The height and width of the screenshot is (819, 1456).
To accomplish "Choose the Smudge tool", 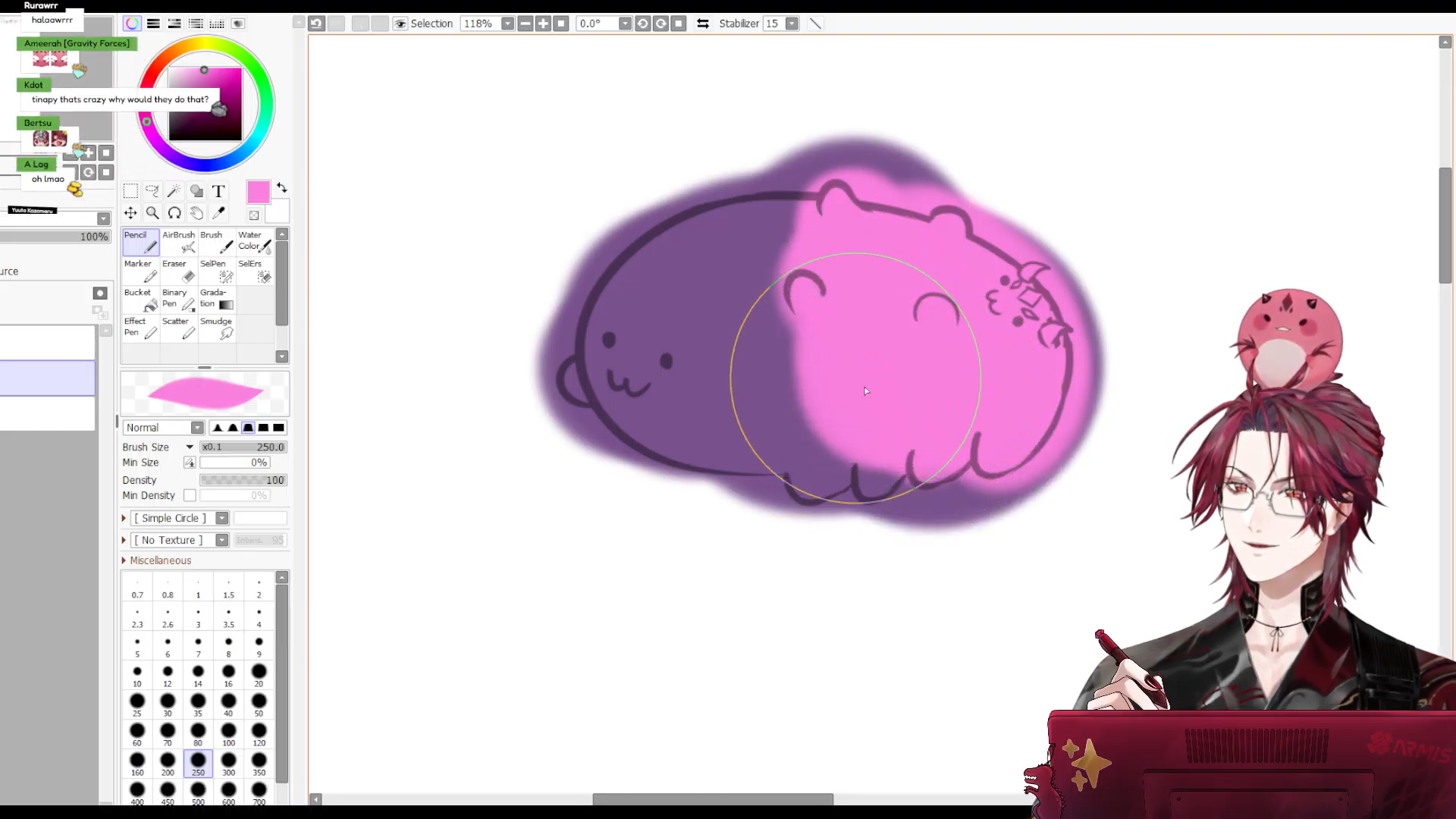I will tap(217, 328).
